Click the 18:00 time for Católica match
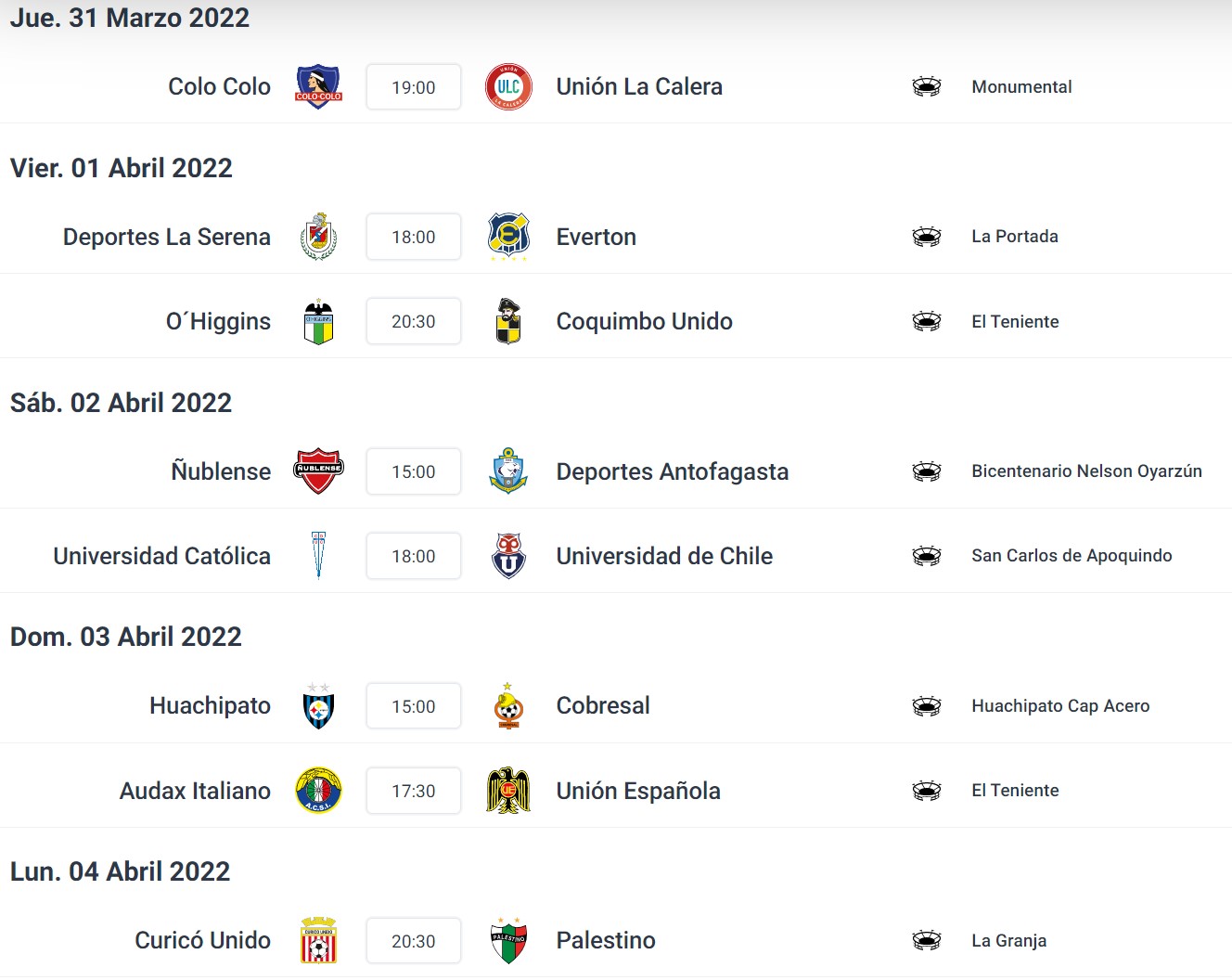The width and height of the screenshot is (1232, 980). (414, 556)
